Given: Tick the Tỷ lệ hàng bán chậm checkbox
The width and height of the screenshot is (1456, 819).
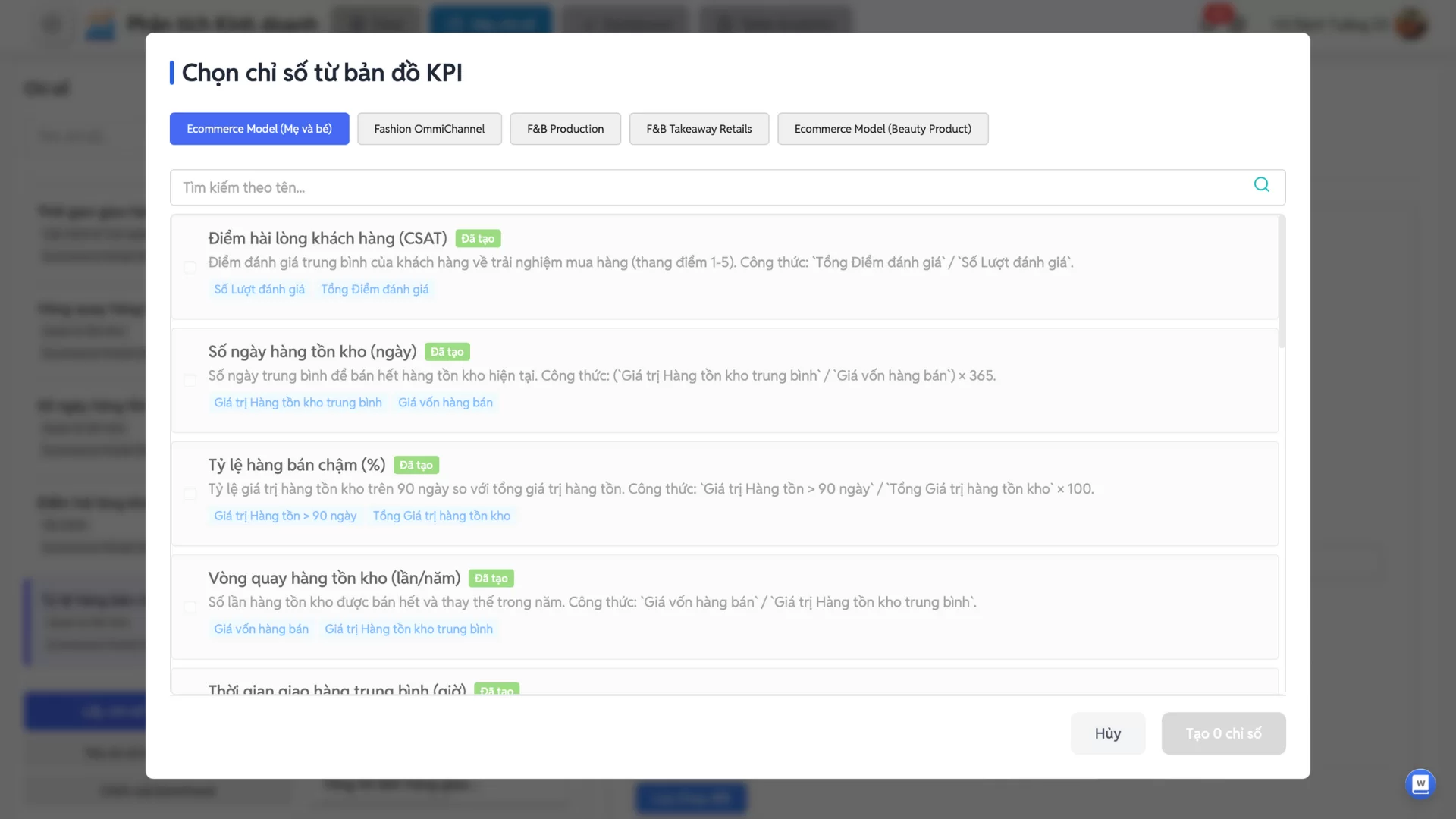Looking at the screenshot, I should (x=190, y=494).
